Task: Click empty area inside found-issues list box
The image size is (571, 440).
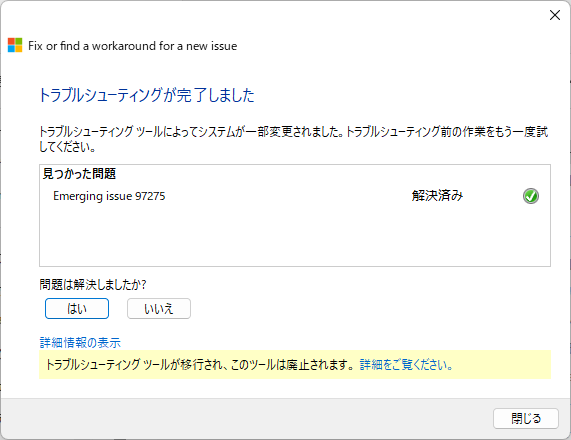Action: 295,236
